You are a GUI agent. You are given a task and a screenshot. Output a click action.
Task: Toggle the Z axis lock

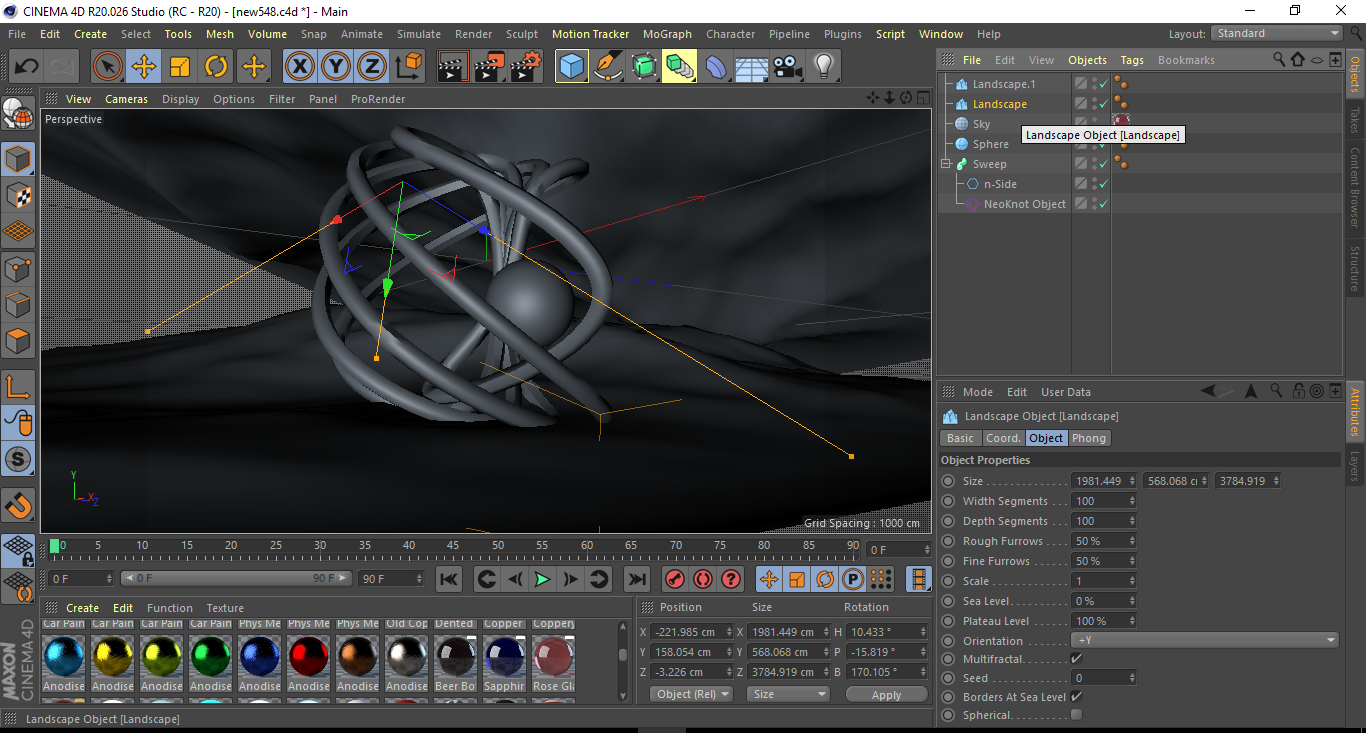pos(371,67)
